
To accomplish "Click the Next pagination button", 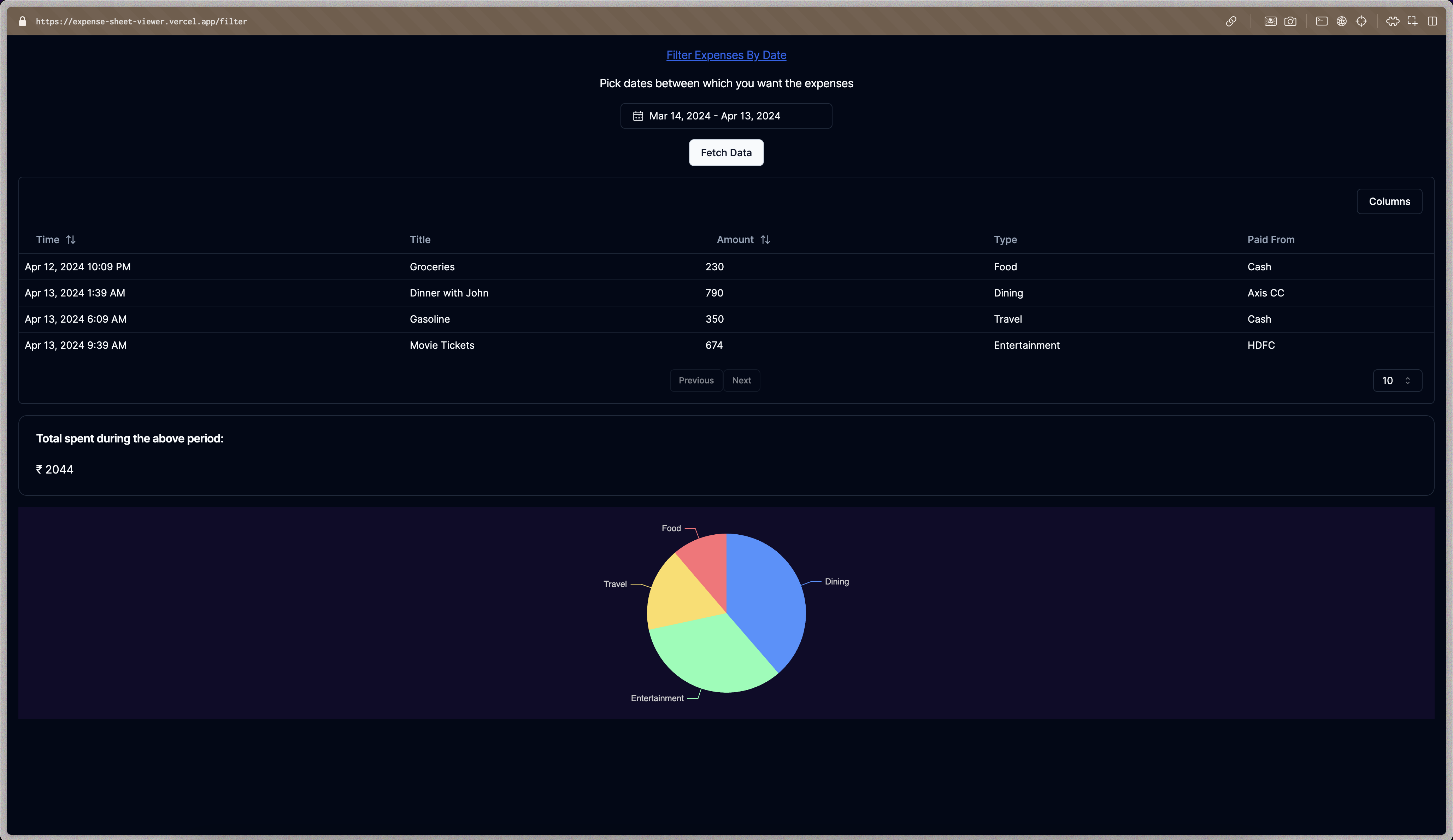I will tap(741, 381).
